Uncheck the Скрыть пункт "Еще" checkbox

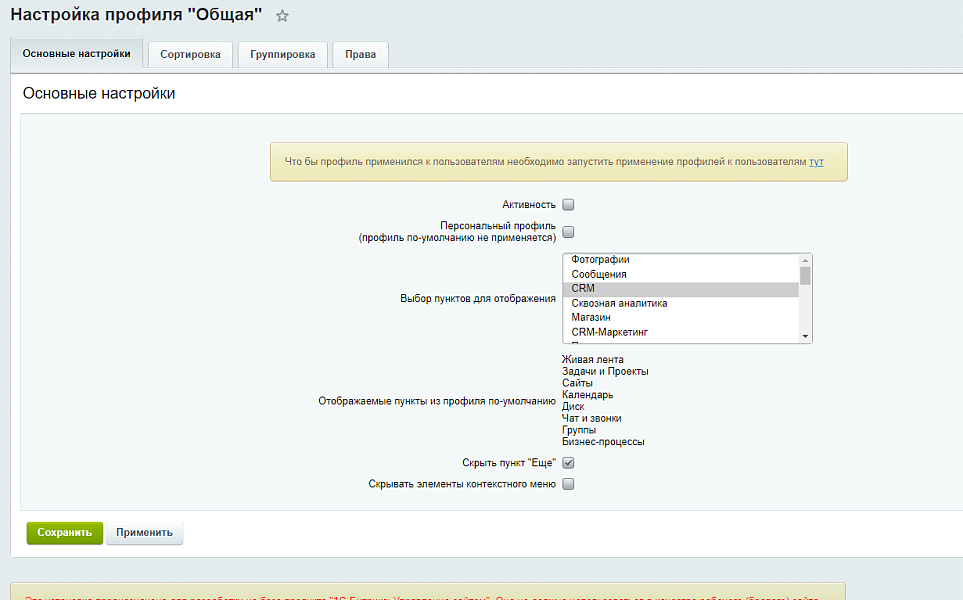pos(568,463)
